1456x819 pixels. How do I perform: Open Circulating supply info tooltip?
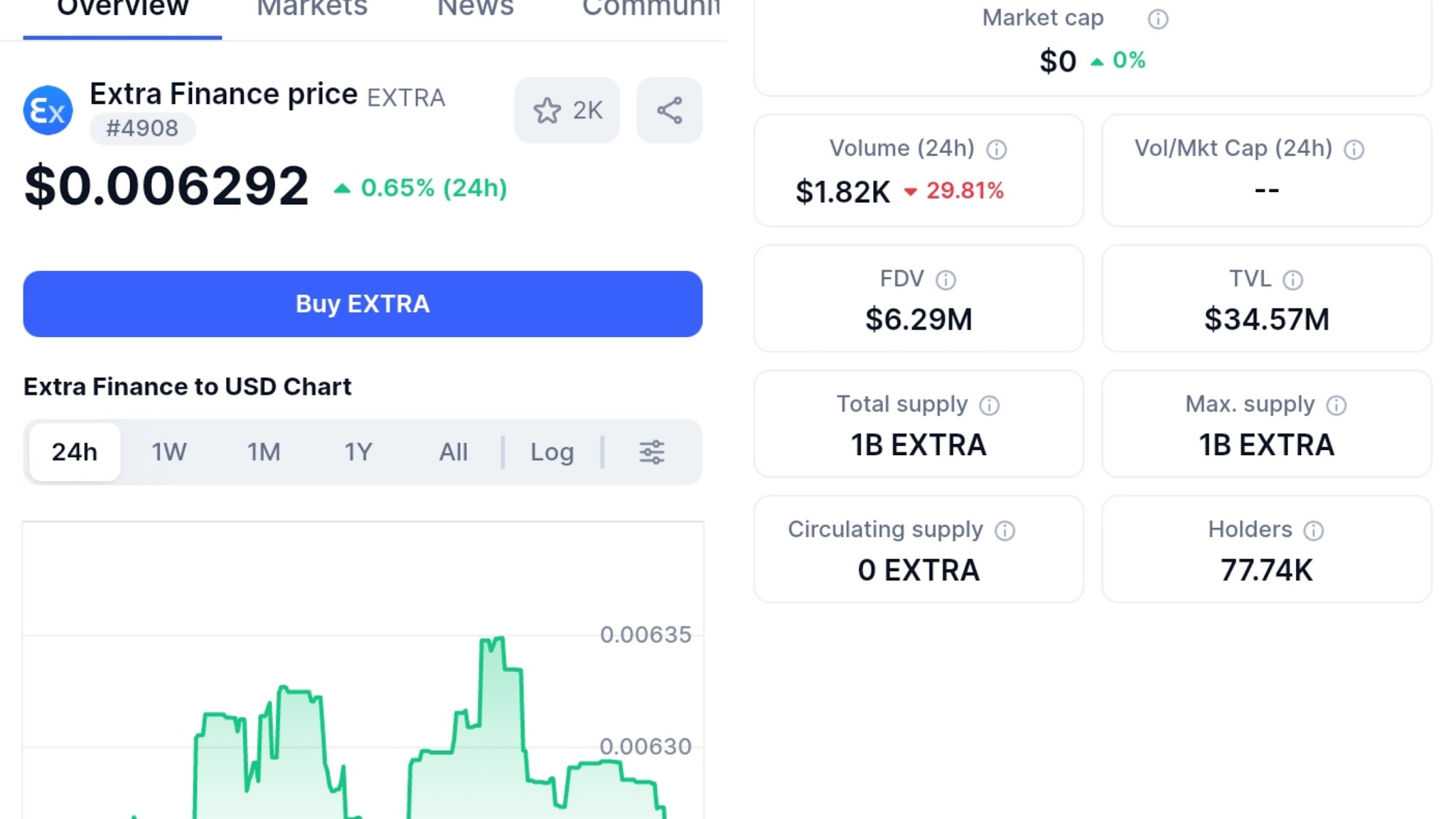(1004, 530)
